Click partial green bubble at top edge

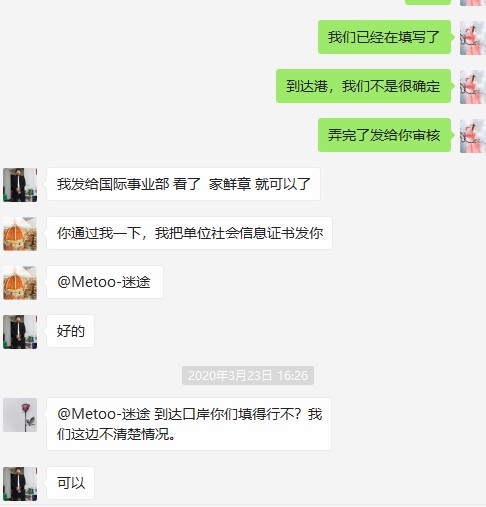point(428,2)
